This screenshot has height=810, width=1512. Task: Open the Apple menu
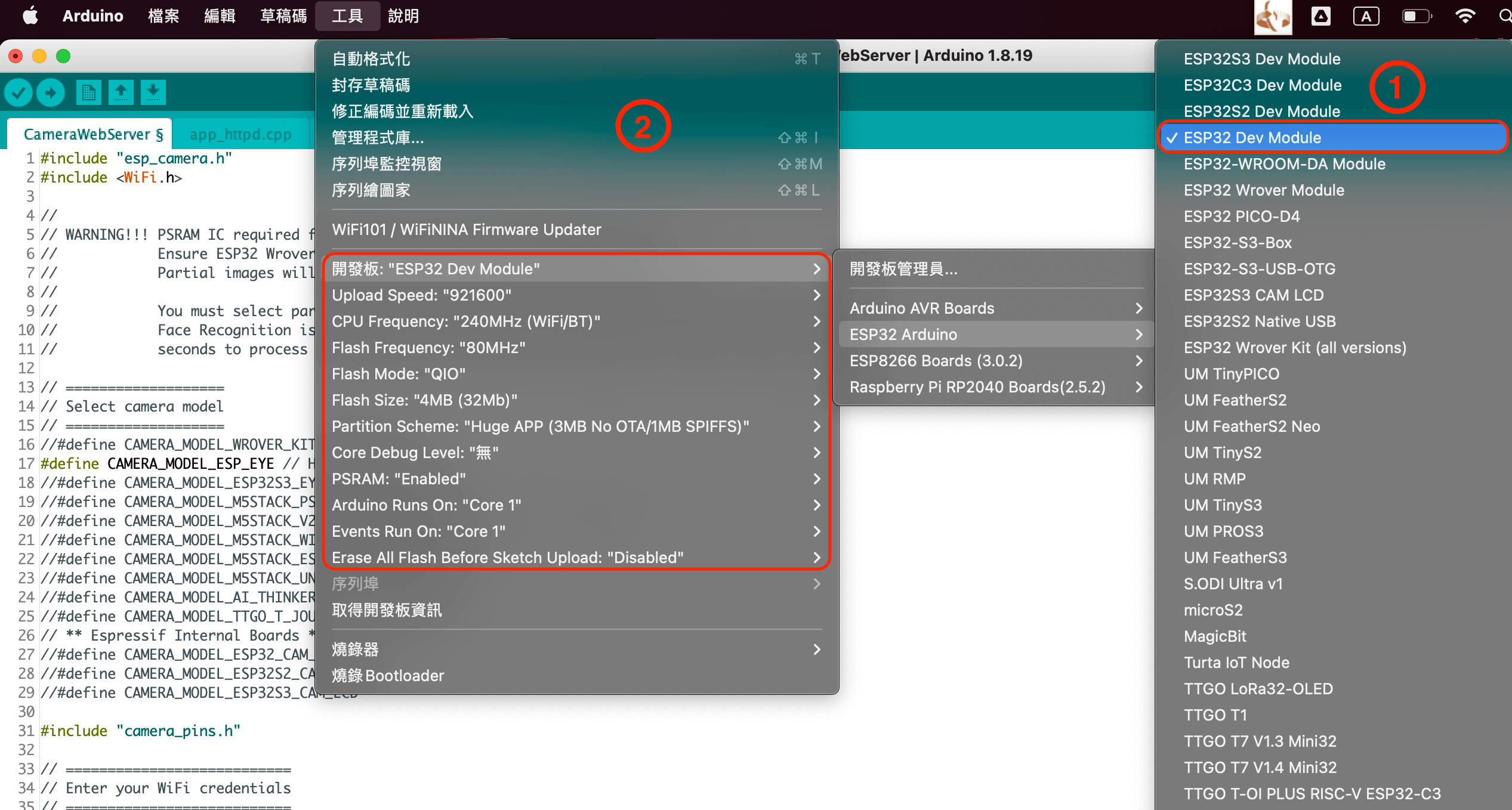(30, 16)
